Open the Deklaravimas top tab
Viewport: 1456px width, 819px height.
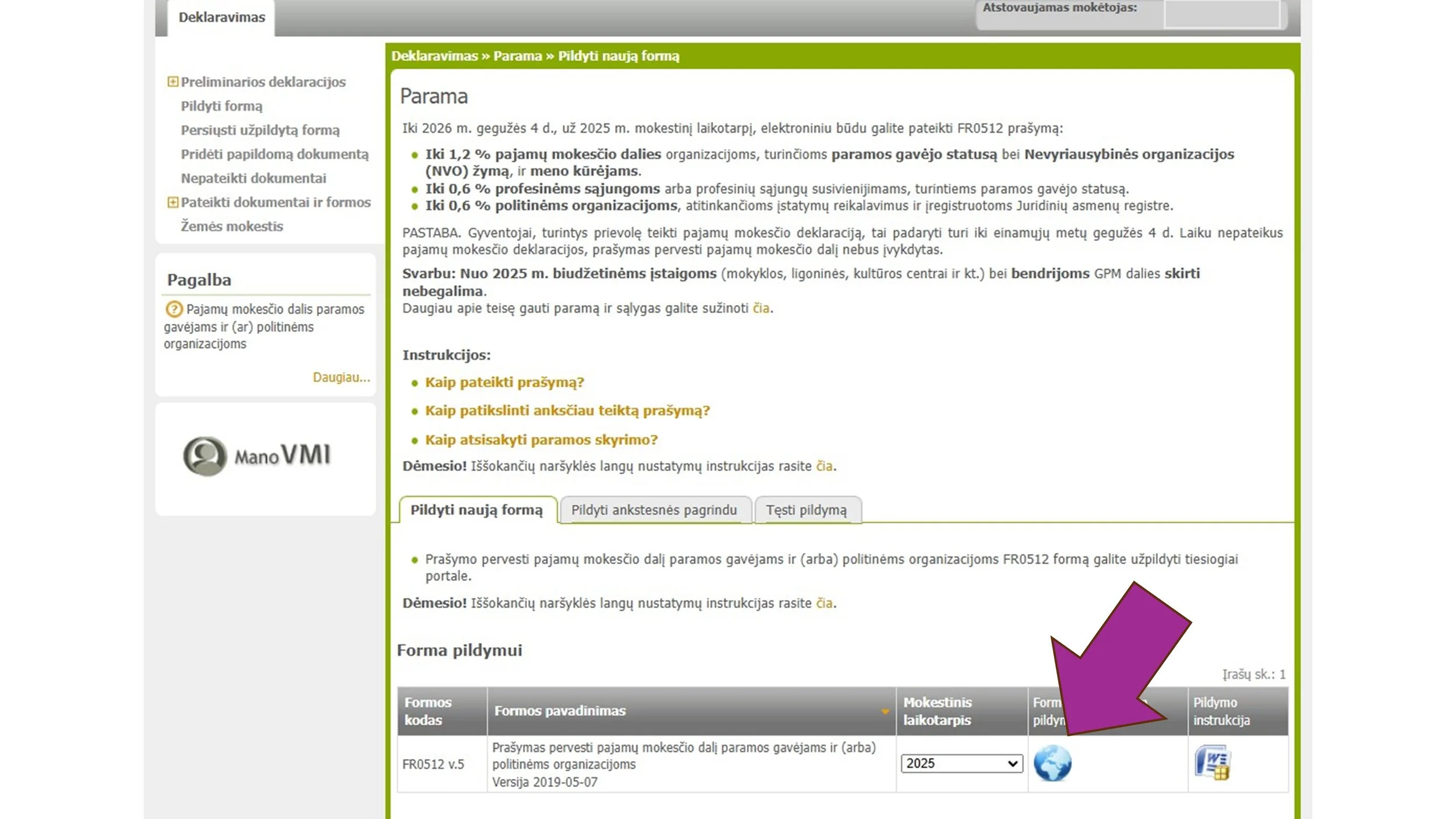[x=221, y=17]
